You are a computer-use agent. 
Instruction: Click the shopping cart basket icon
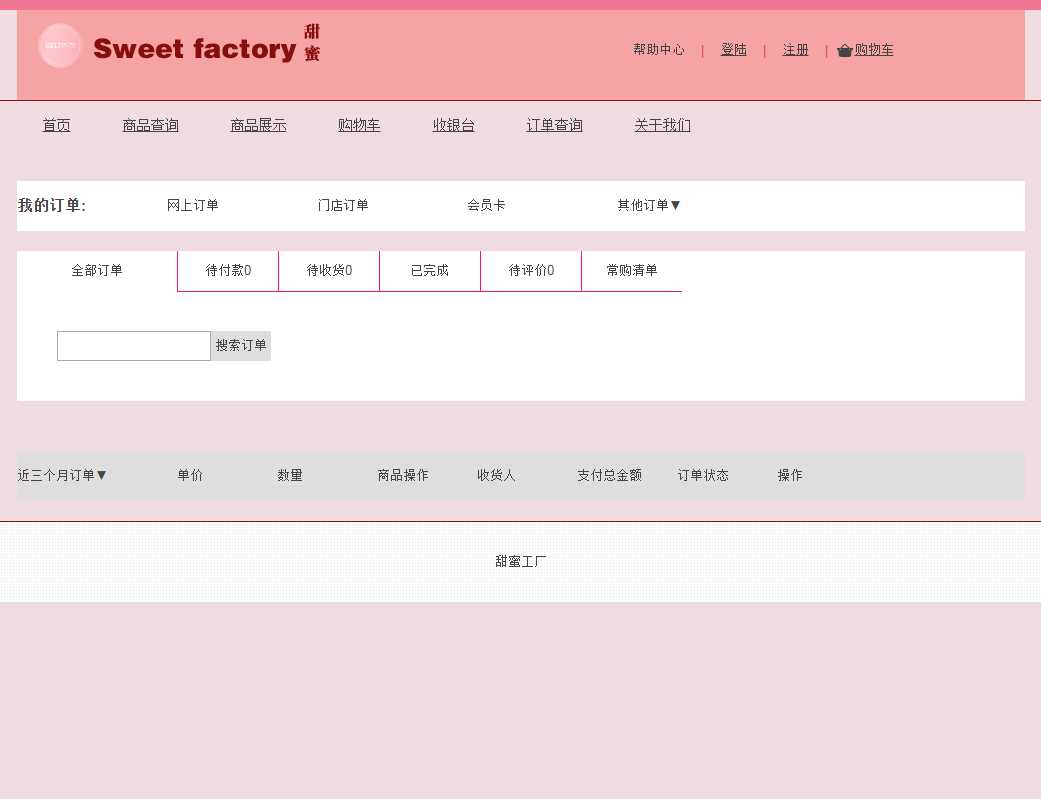coord(844,50)
